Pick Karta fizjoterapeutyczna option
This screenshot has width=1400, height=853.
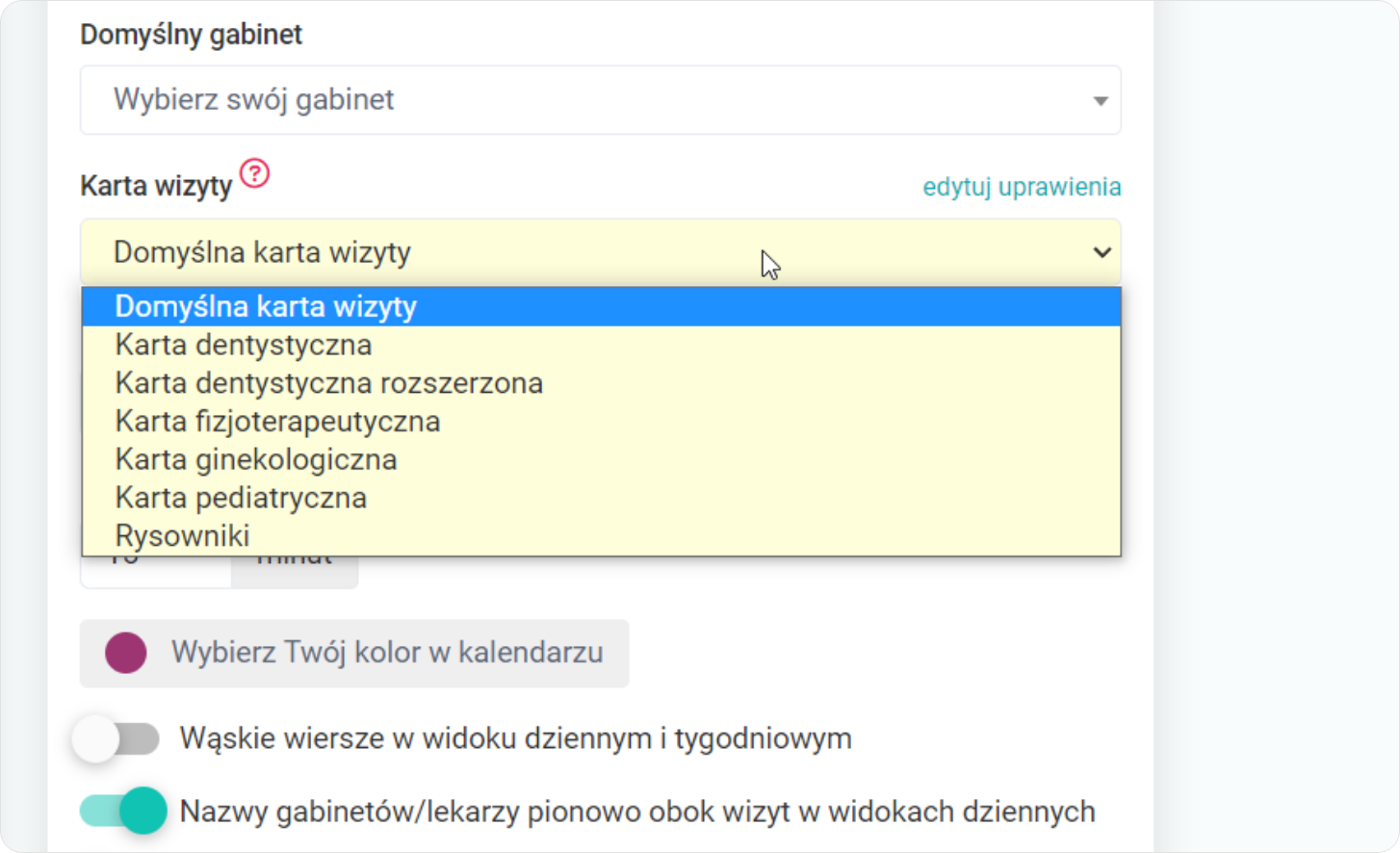601,421
